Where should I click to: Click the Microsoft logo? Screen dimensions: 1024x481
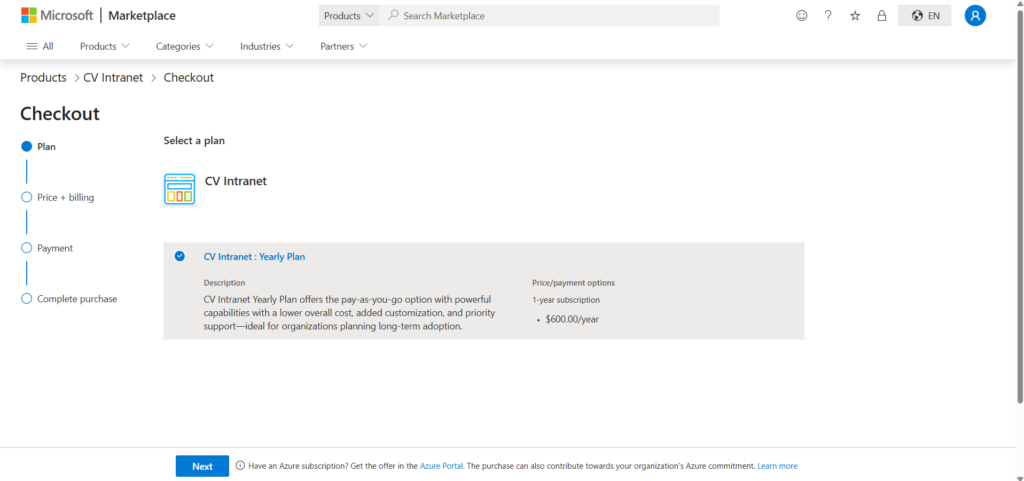57,16
